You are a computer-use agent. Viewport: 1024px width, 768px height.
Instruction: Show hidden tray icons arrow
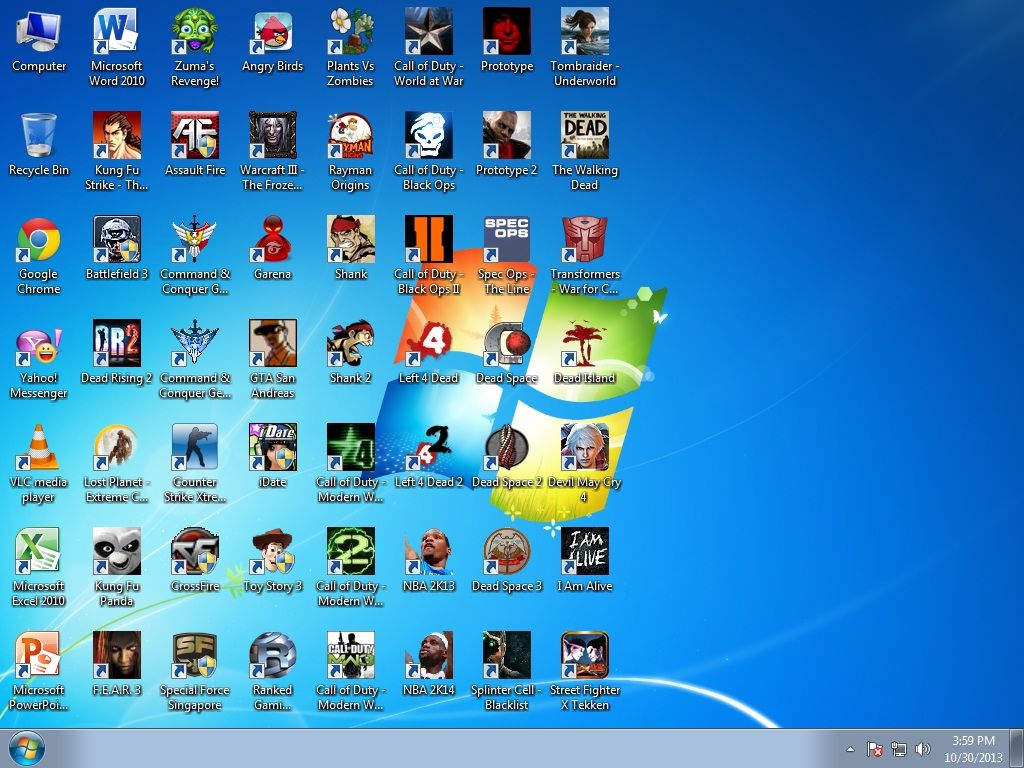coord(850,749)
